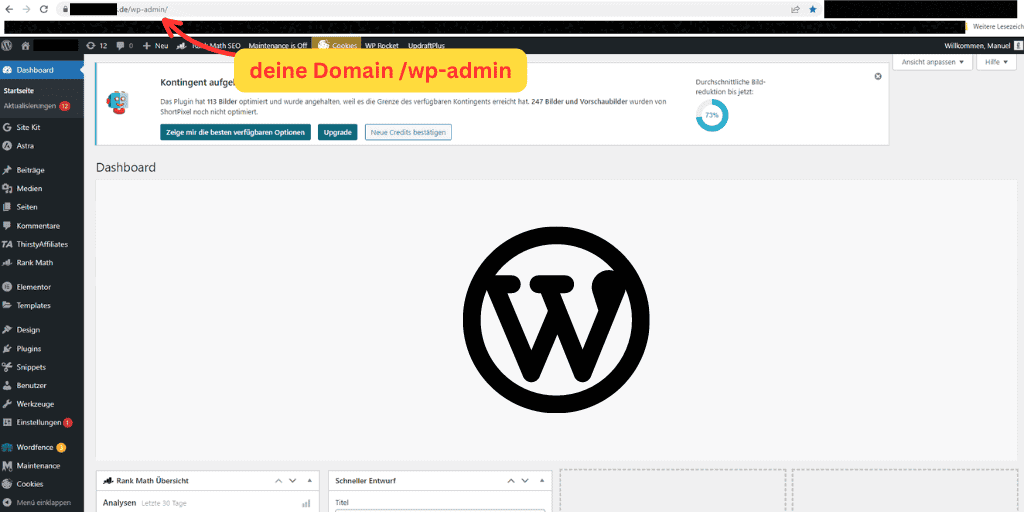Viewport: 1024px width, 512px height.
Task: Bookmark page with the star icon
Action: click(x=812, y=9)
